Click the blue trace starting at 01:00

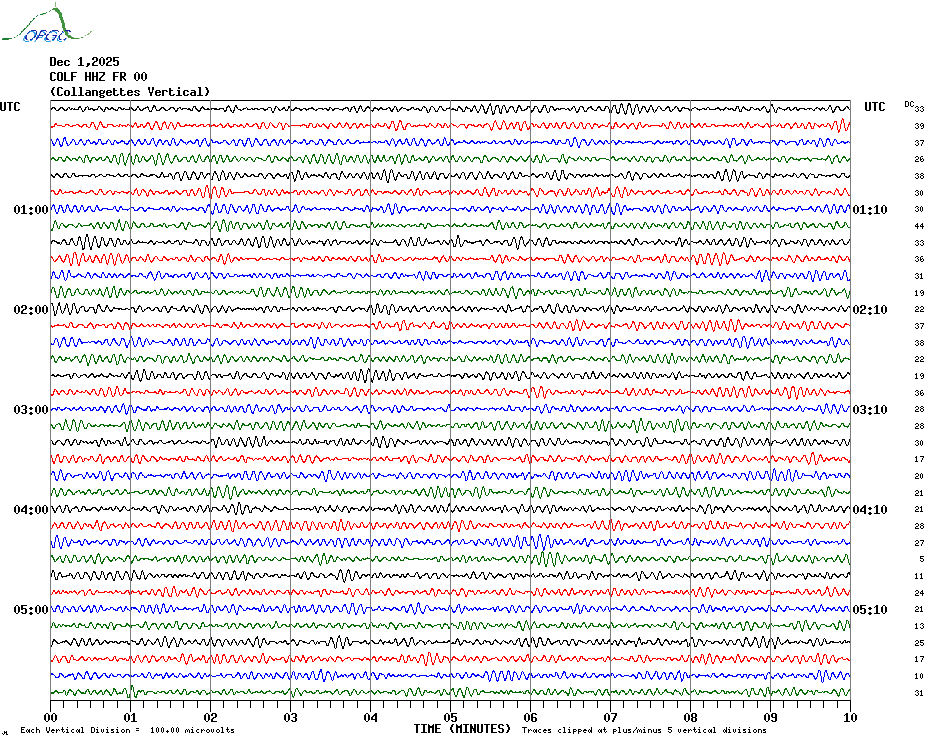[450, 209]
